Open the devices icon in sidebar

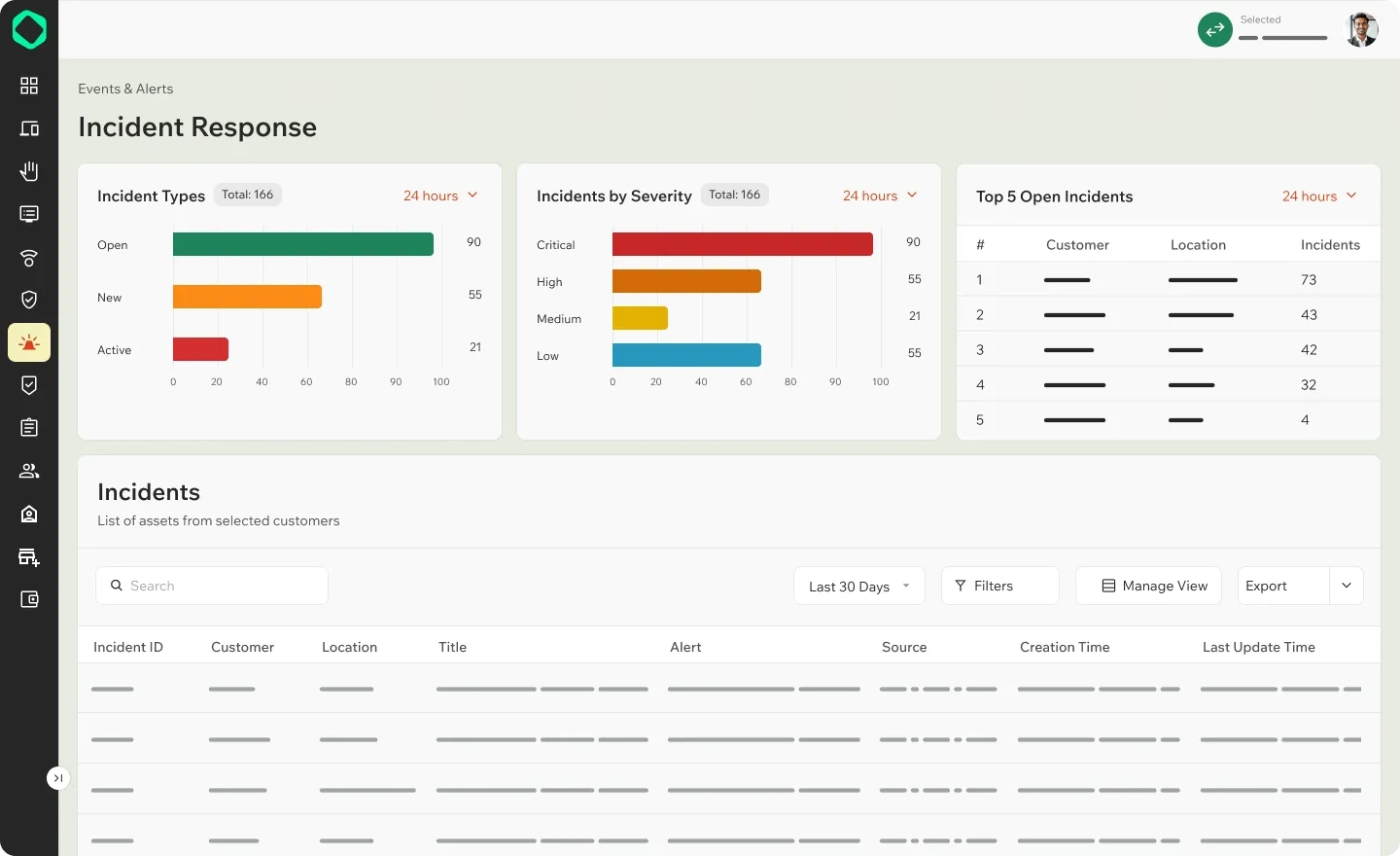tap(29, 128)
